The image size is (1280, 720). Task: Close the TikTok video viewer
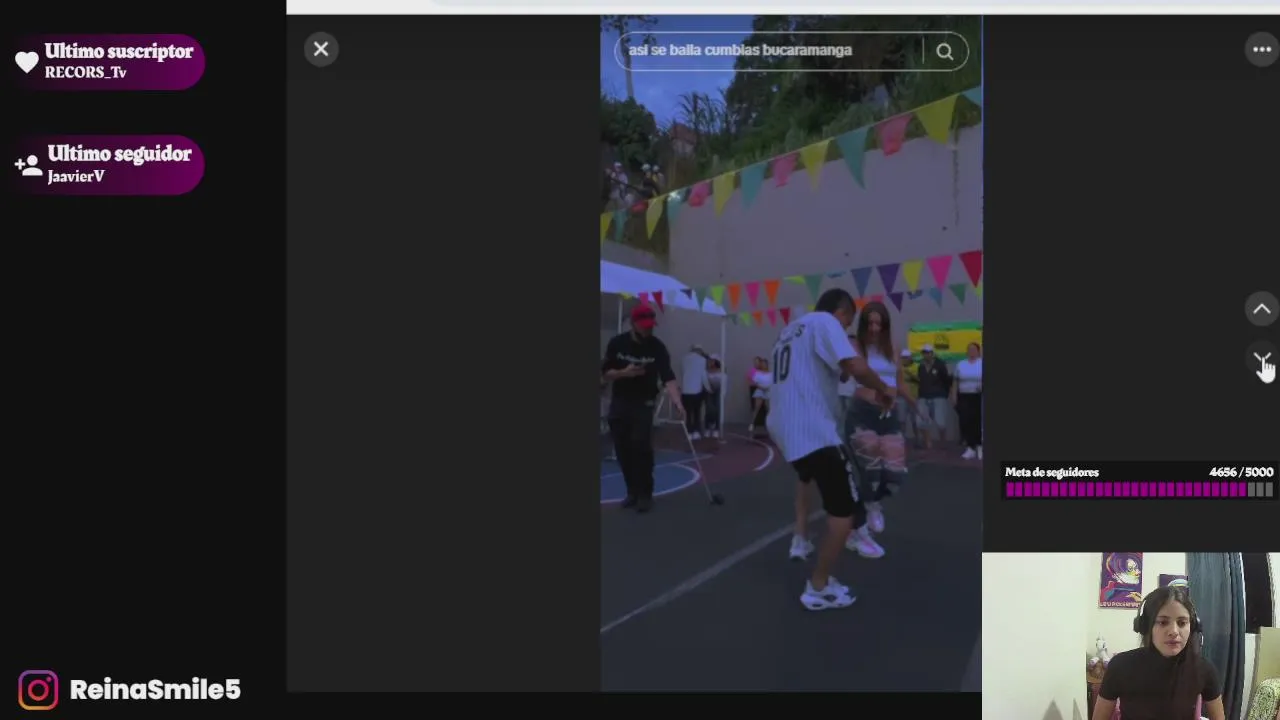[321, 49]
